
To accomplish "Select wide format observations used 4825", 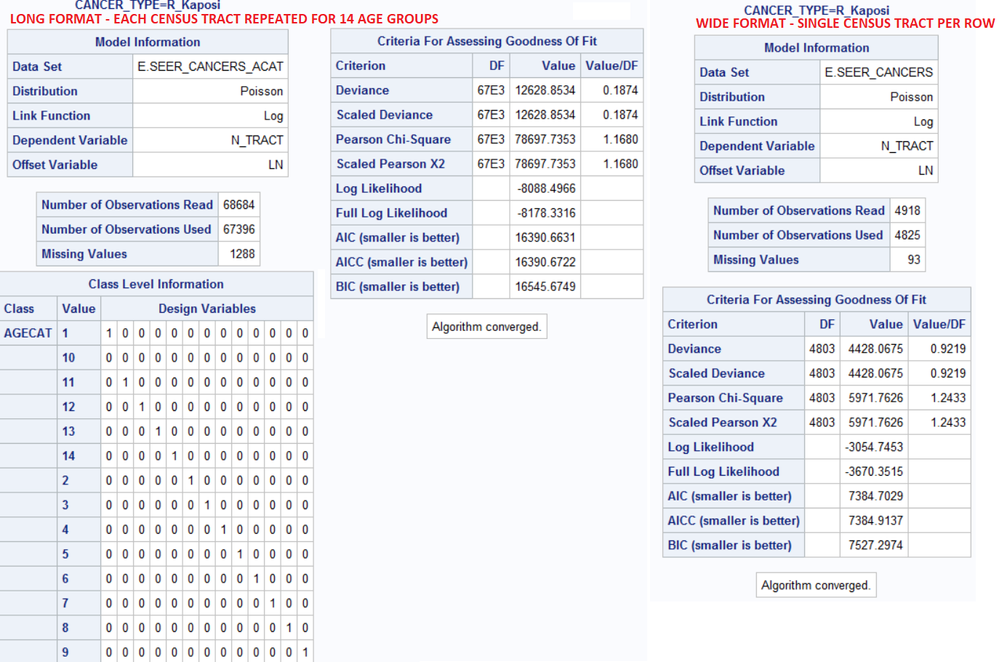I will (x=907, y=235).
